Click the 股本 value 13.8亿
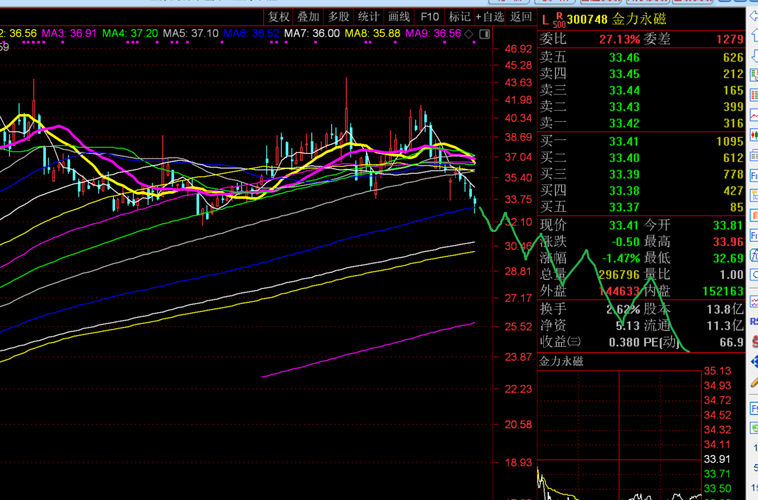Viewport: 758px width, 500px height. pos(725,309)
